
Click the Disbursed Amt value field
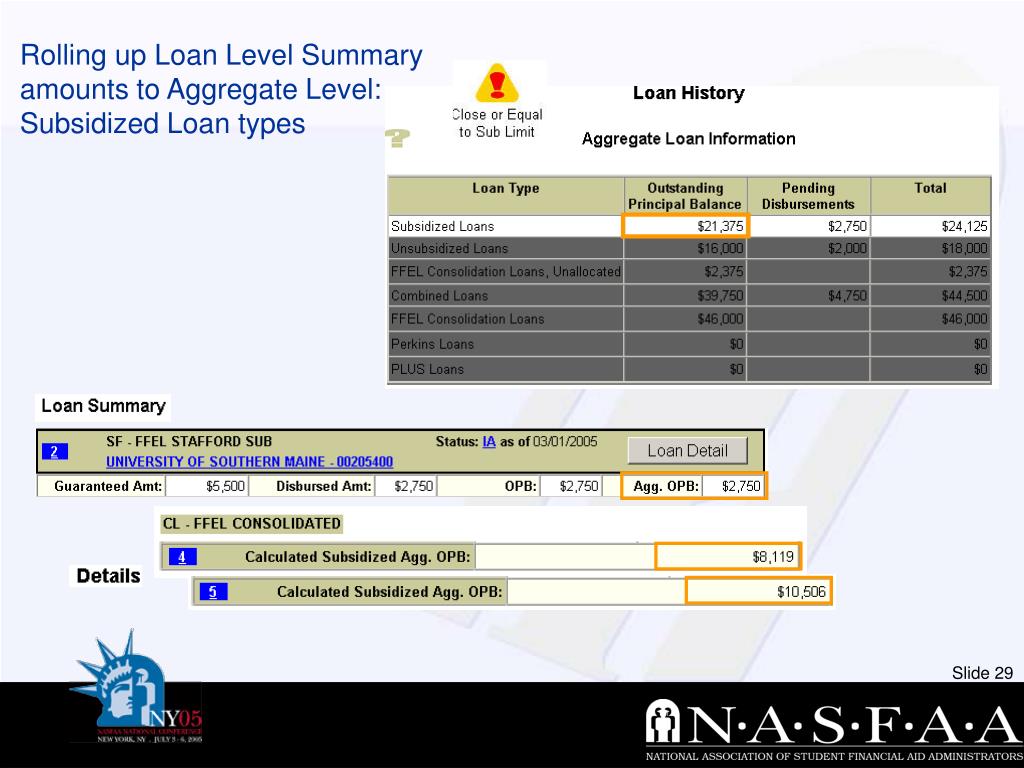[406, 486]
